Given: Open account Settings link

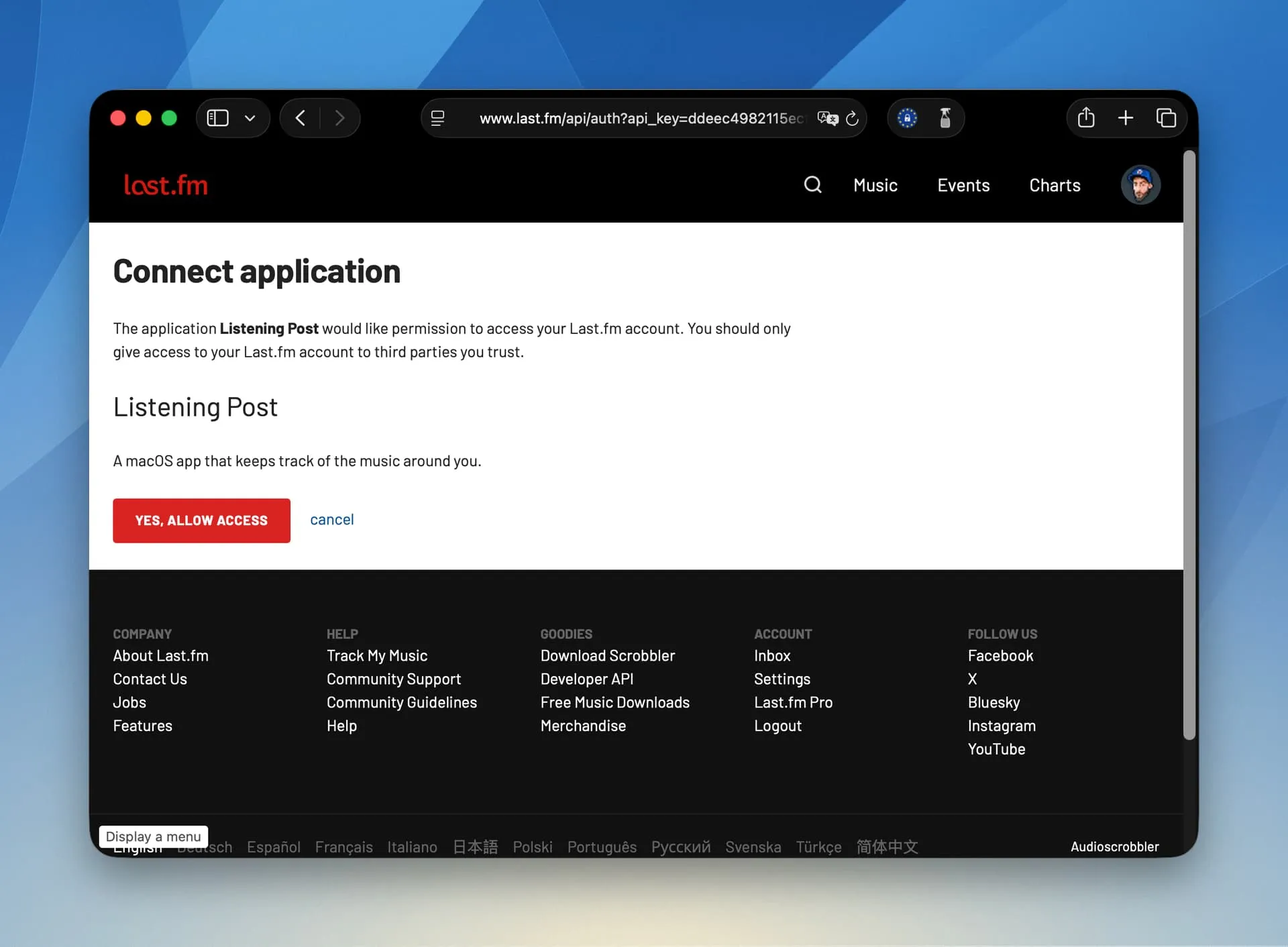Looking at the screenshot, I should 782,679.
